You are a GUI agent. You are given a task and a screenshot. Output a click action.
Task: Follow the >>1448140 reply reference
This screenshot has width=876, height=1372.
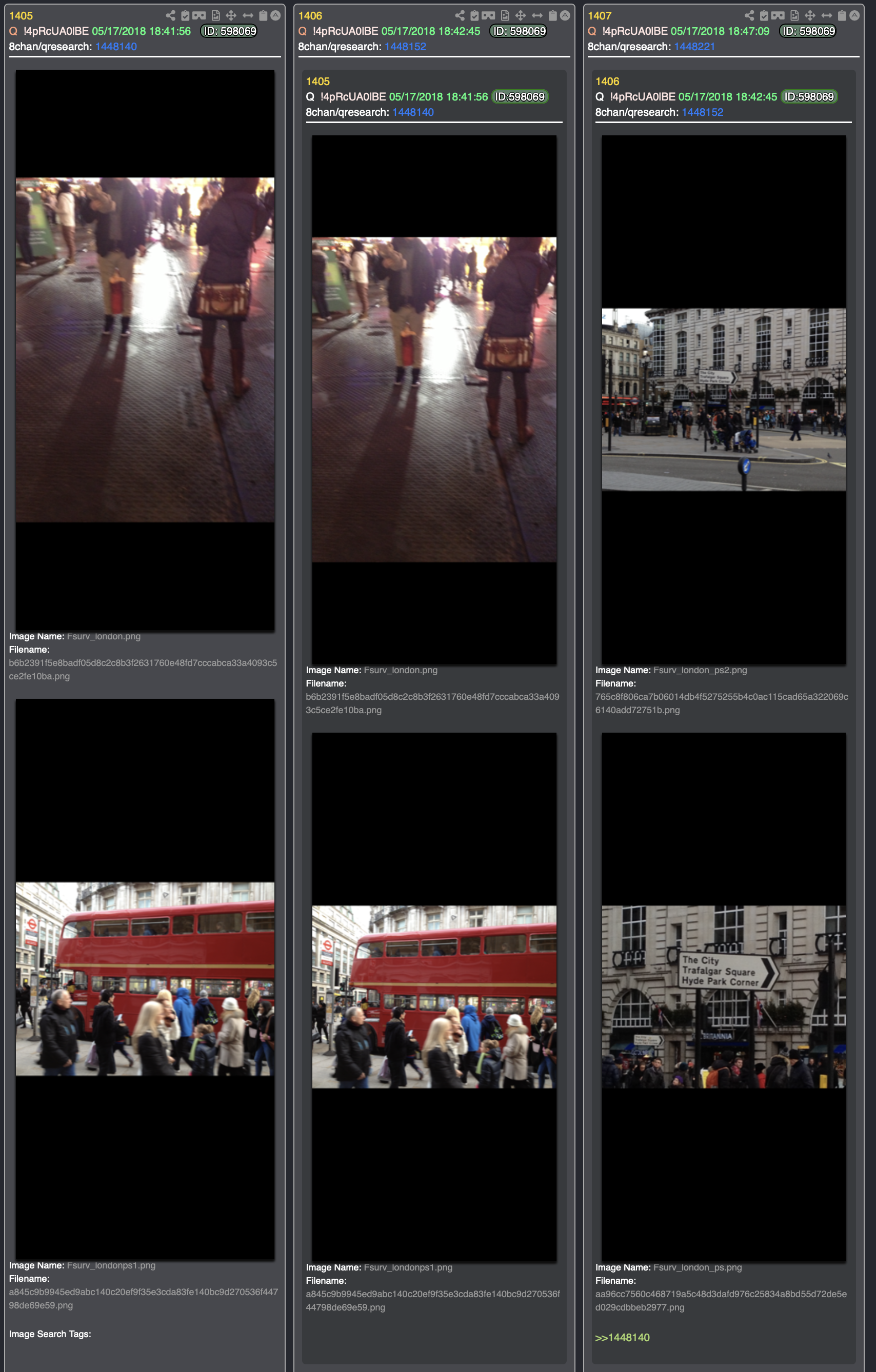click(x=622, y=1337)
